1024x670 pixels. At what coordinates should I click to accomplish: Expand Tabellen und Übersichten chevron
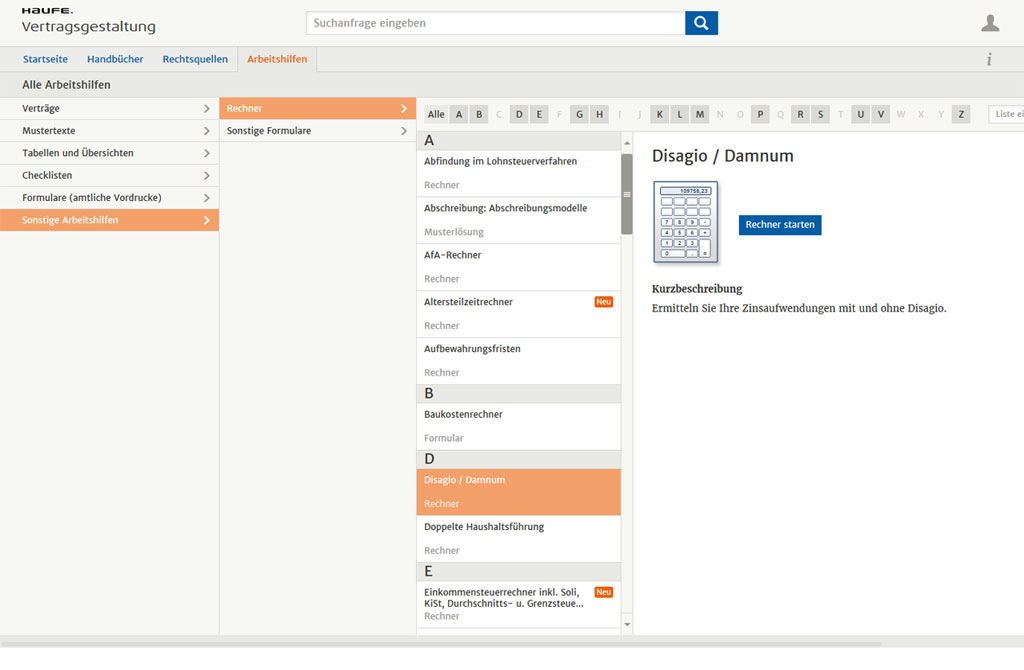(x=206, y=153)
